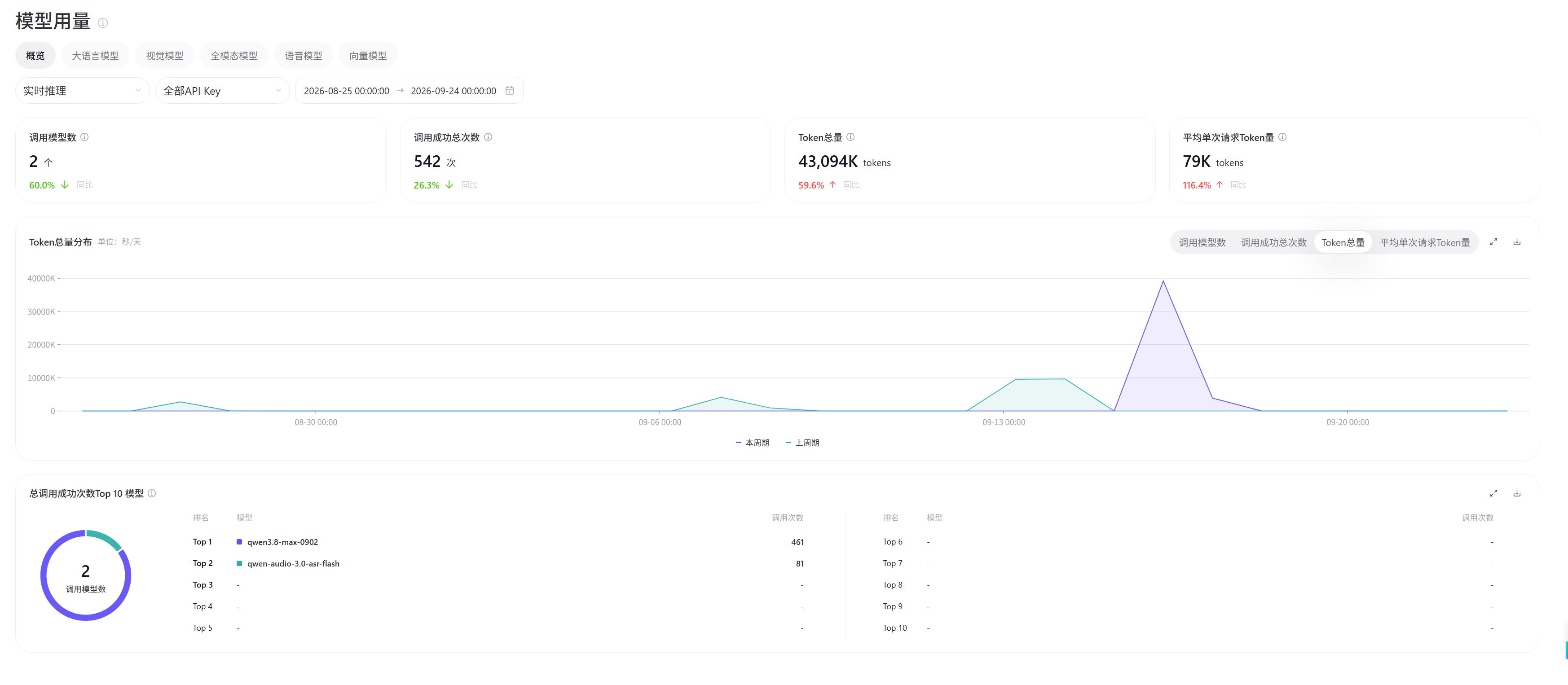Click 59.6% year-over-year change
Screen dimensions: 1568x685
click(811, 185)
